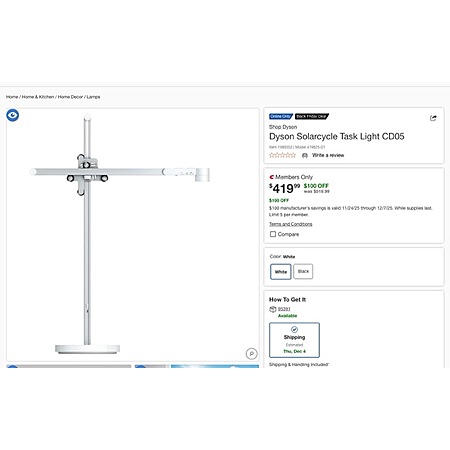Select the Shipping delivery option
The height and width of the screenshot is (450, 450).
[x=294, y=340]
